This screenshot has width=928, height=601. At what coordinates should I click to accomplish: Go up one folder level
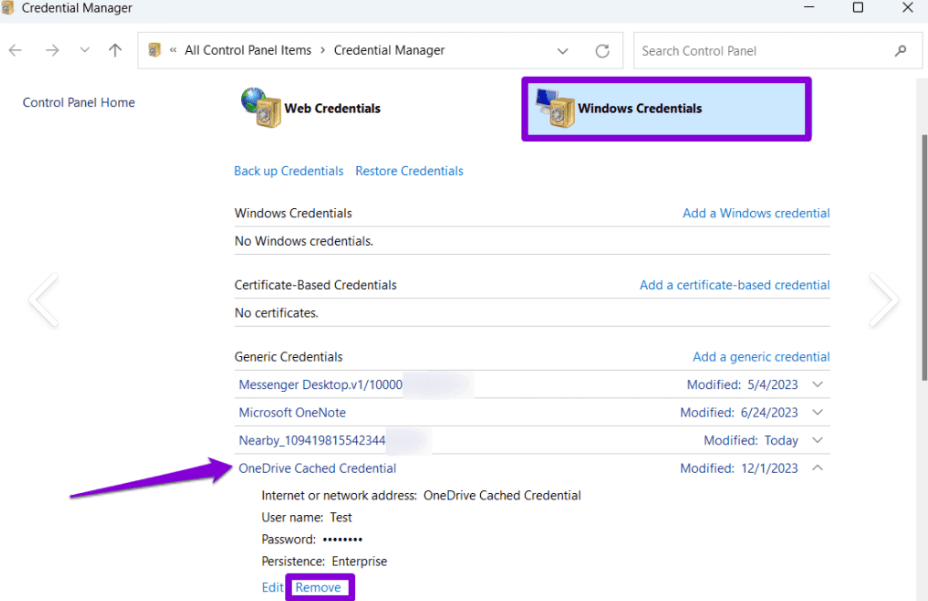(115, 50)
